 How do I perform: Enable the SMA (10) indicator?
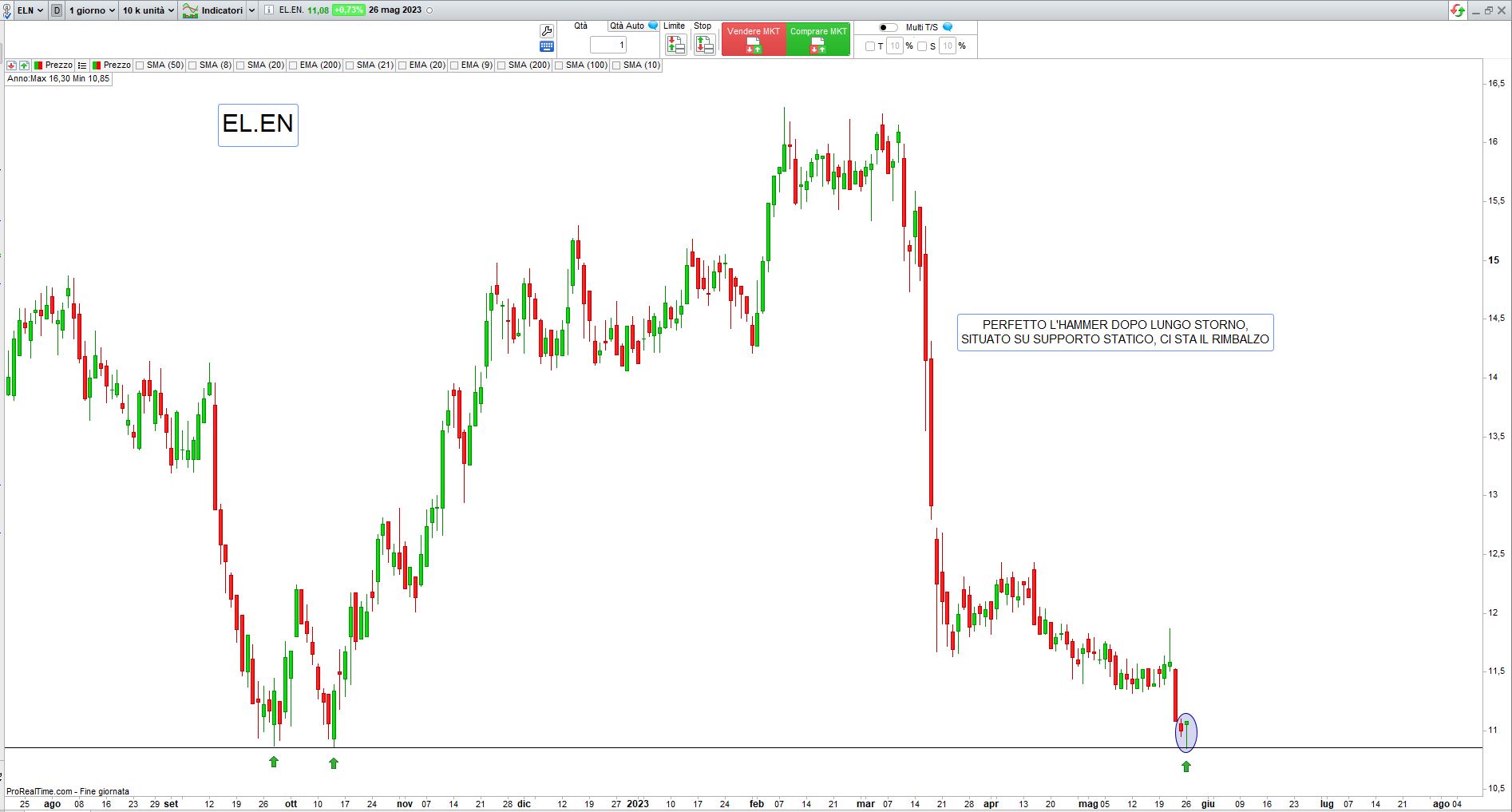point(616,65)
